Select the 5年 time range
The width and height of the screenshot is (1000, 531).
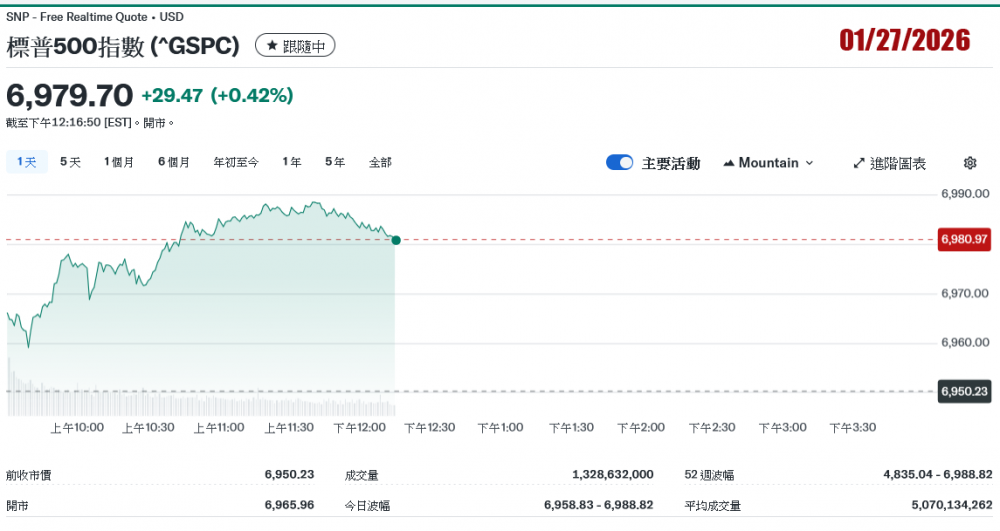335,162
